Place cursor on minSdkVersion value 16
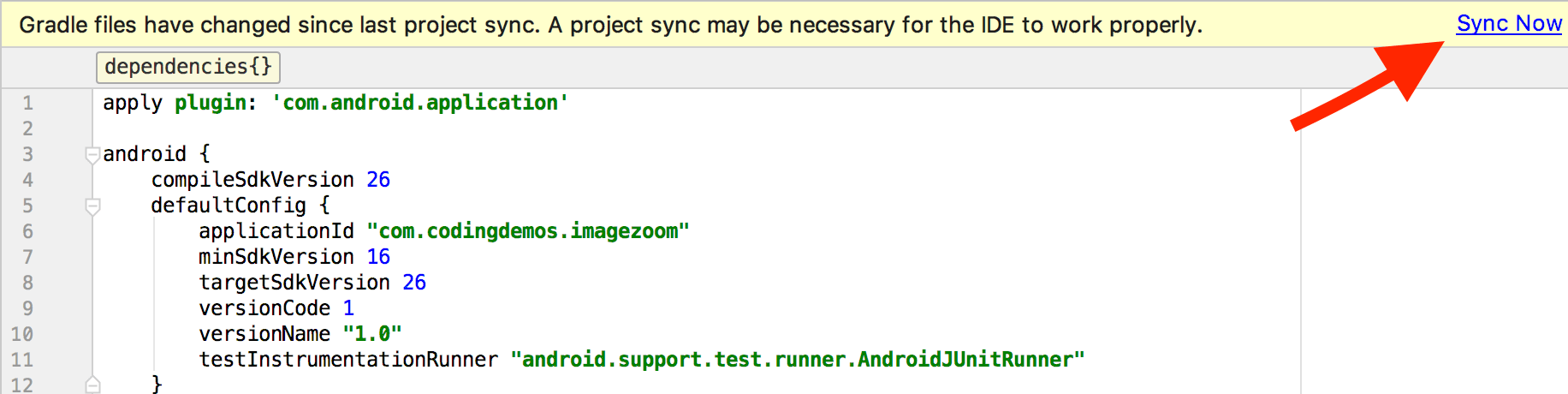 [378, 257]
